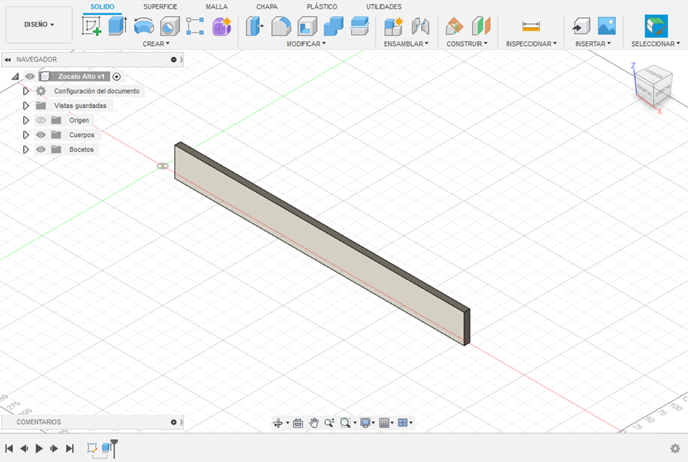The width and height of the screenshot is (688, 462).
Task: Select the Create Sketch tool
Action: pyautogui.click(x=91, y=26)
